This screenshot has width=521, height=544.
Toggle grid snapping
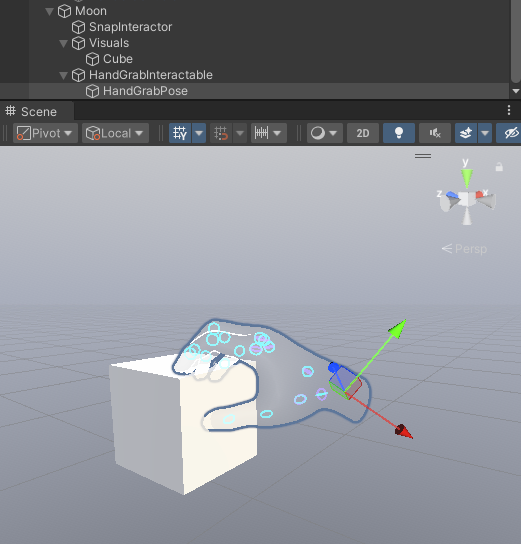[221, 133]
